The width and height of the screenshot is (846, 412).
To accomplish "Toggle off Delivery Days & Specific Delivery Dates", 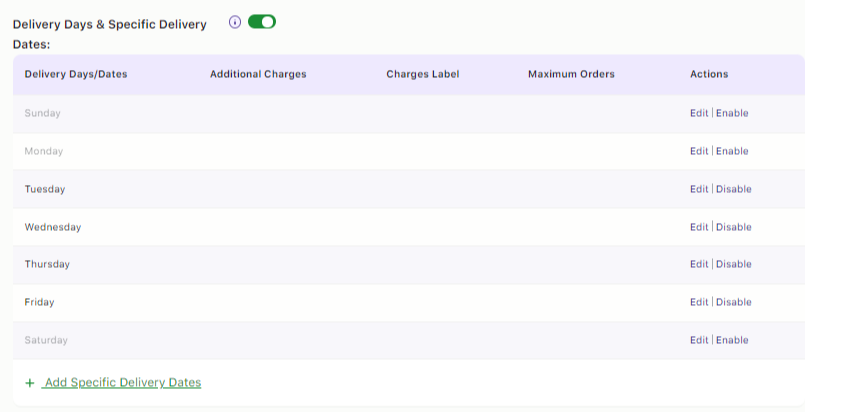I will [x=262, y=22].
